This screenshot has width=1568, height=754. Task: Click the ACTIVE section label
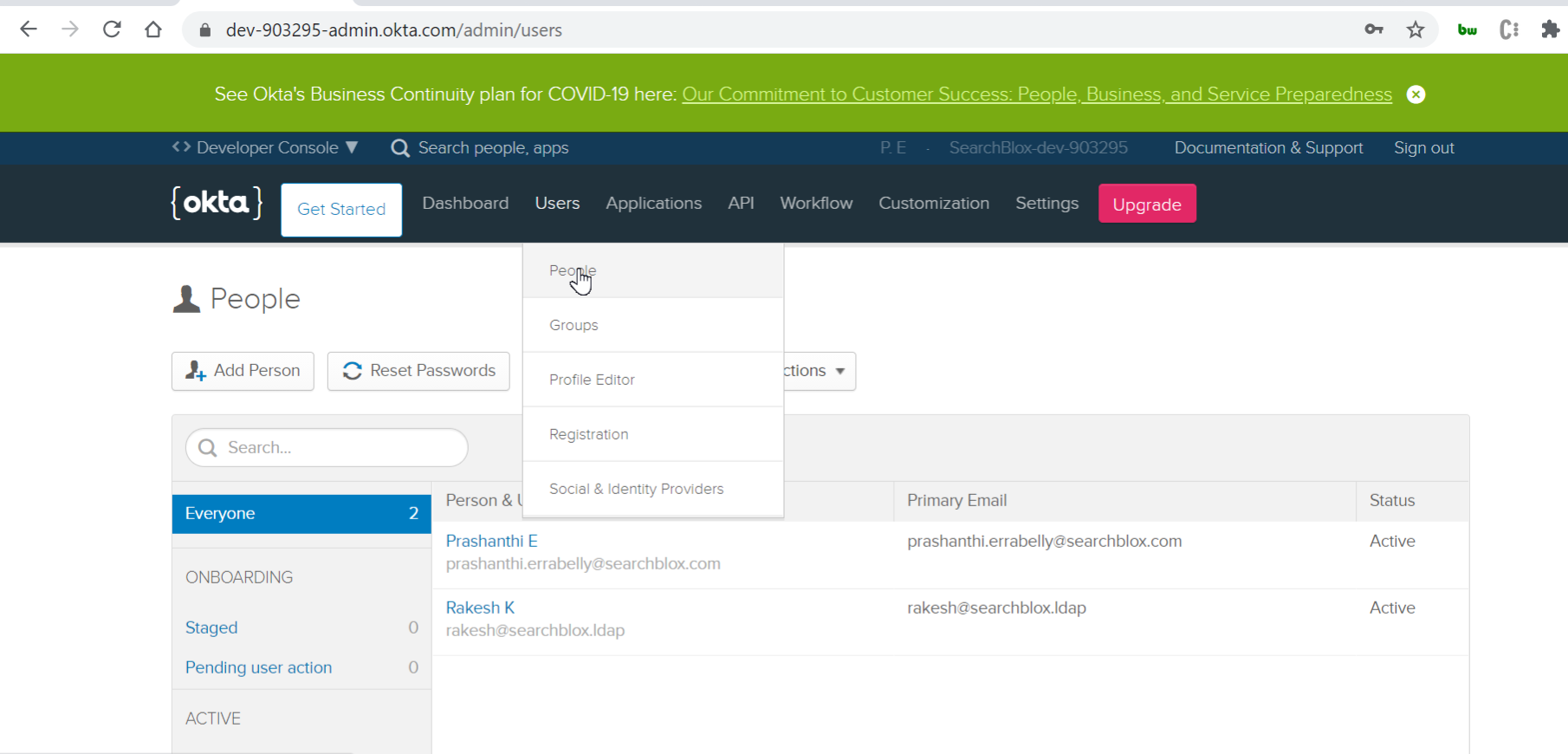213,718
